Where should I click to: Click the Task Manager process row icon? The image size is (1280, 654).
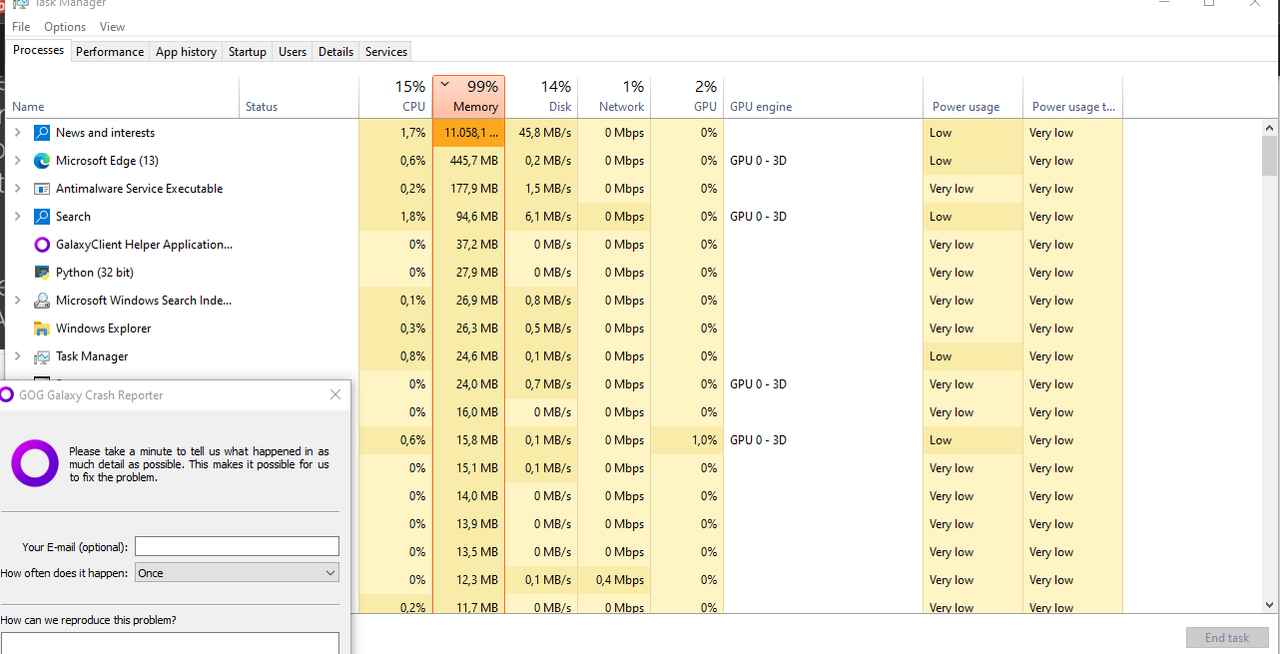[x=42, y=357]
